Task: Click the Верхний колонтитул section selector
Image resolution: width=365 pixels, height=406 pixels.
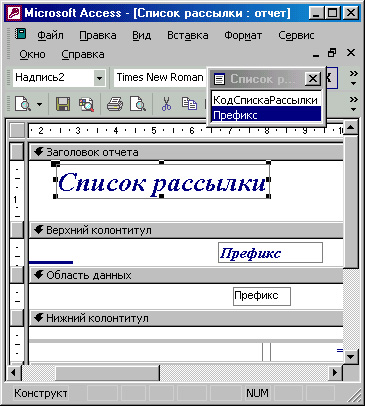Action: [x=16, y=230]
